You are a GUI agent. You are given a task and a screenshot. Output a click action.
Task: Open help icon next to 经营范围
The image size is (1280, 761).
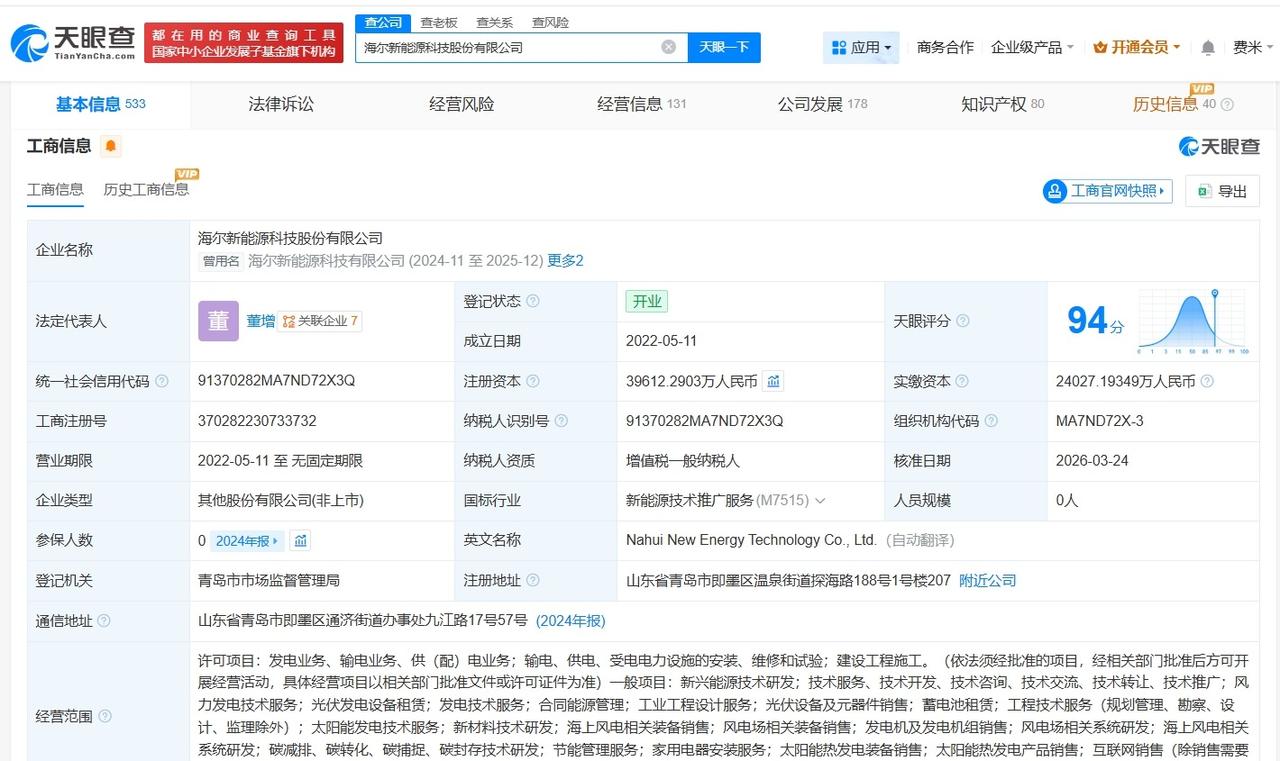104,716
